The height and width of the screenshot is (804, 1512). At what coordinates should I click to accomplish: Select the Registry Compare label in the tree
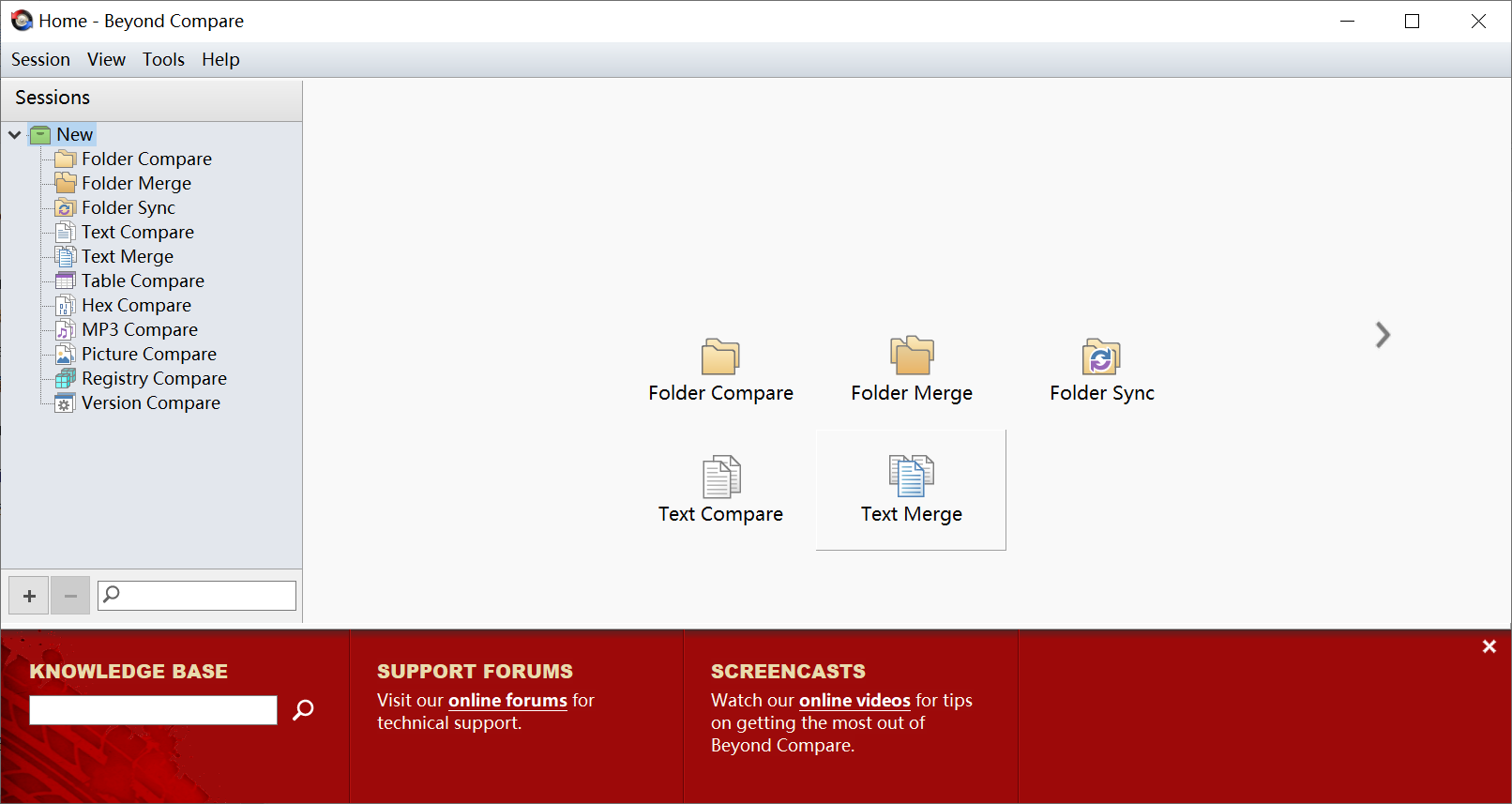[154, 378]
